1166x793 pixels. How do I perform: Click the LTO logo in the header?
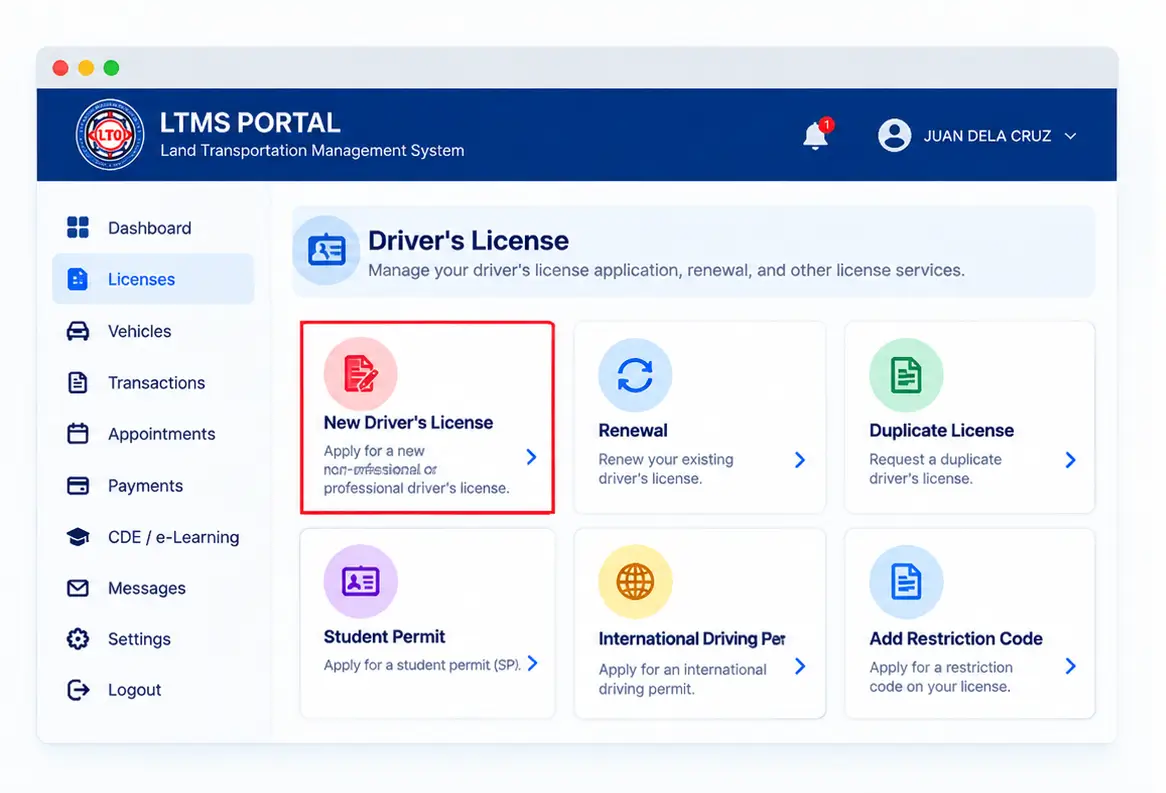(x=110, y=135)
